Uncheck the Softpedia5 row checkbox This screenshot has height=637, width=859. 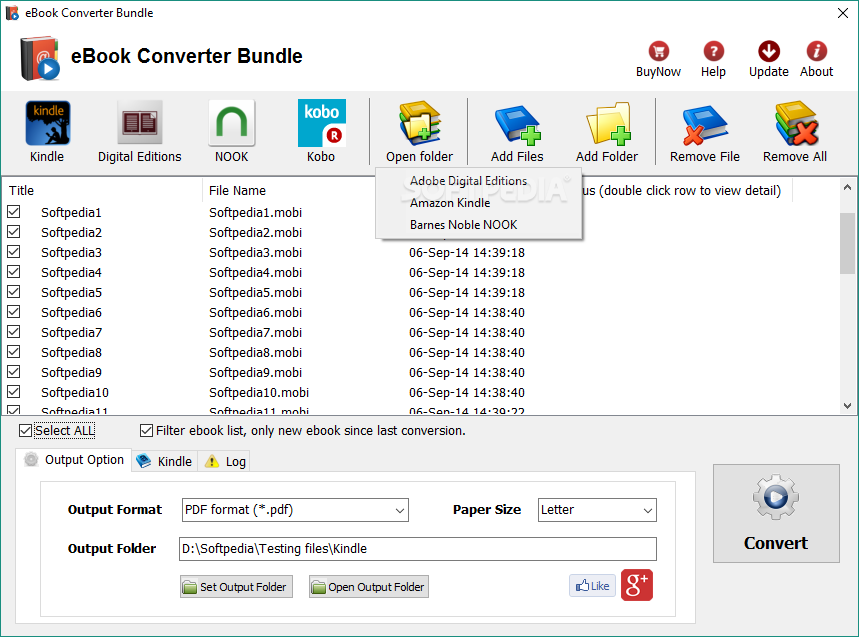click(14, 291)
